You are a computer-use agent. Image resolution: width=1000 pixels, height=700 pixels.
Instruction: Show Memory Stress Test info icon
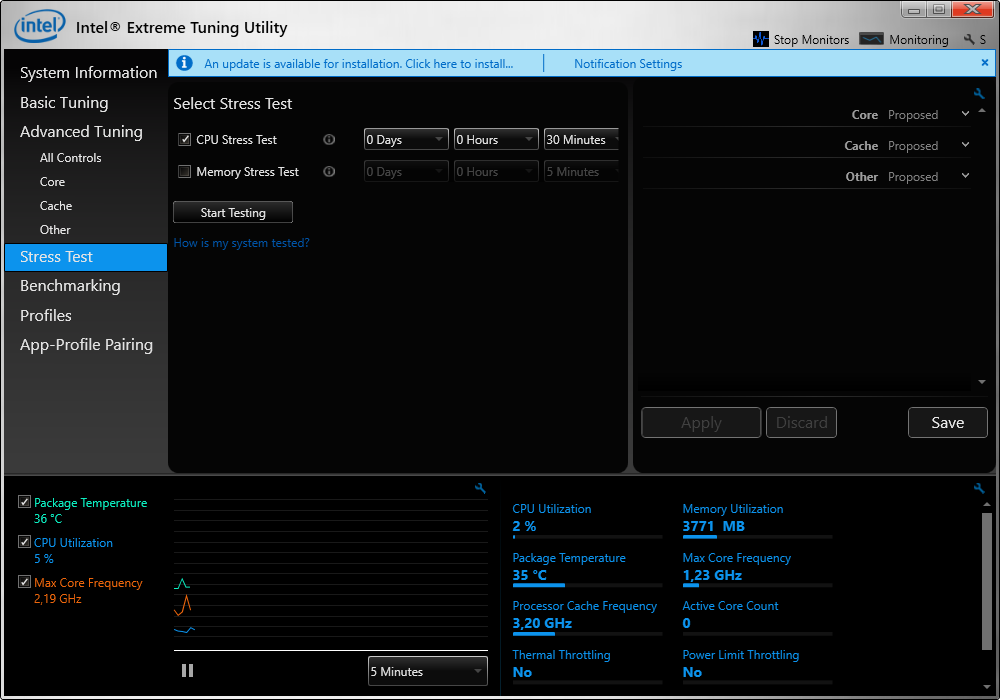(x=329, y=171)
